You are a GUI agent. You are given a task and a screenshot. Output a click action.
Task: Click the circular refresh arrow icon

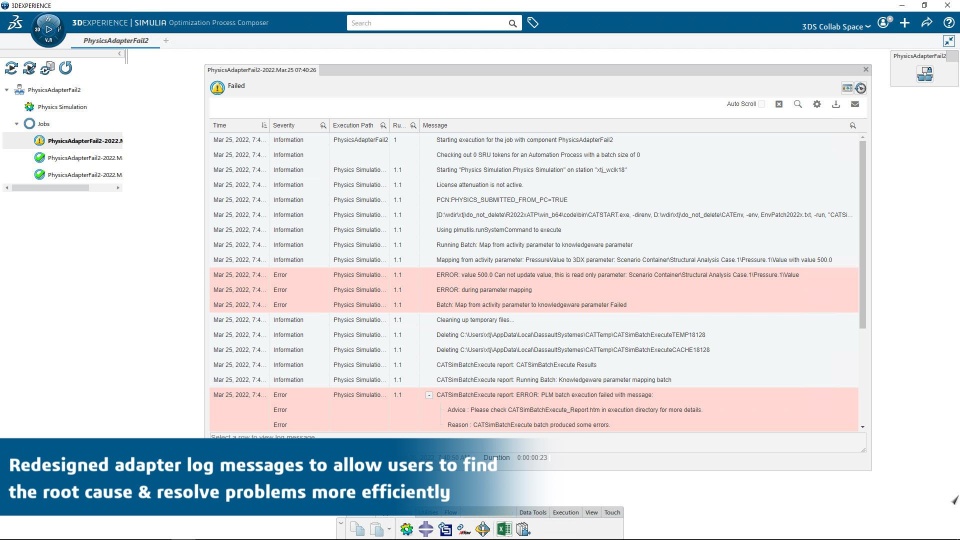[66, 68]
